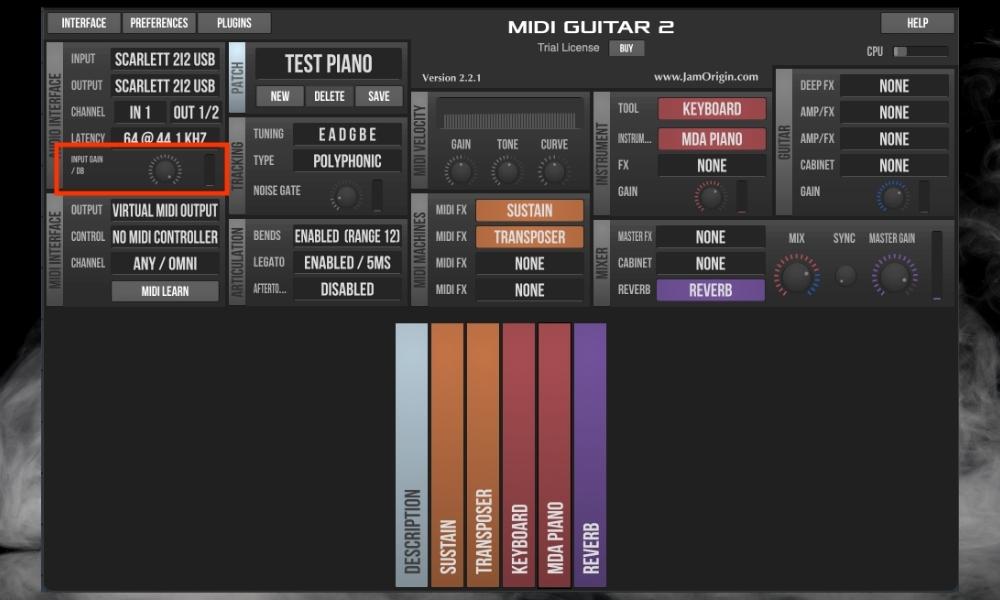Open the Plugins tab
Image resolution: width=1000 pixels, height=600 pixels.
pyautogui.click(x=234, y=23)
